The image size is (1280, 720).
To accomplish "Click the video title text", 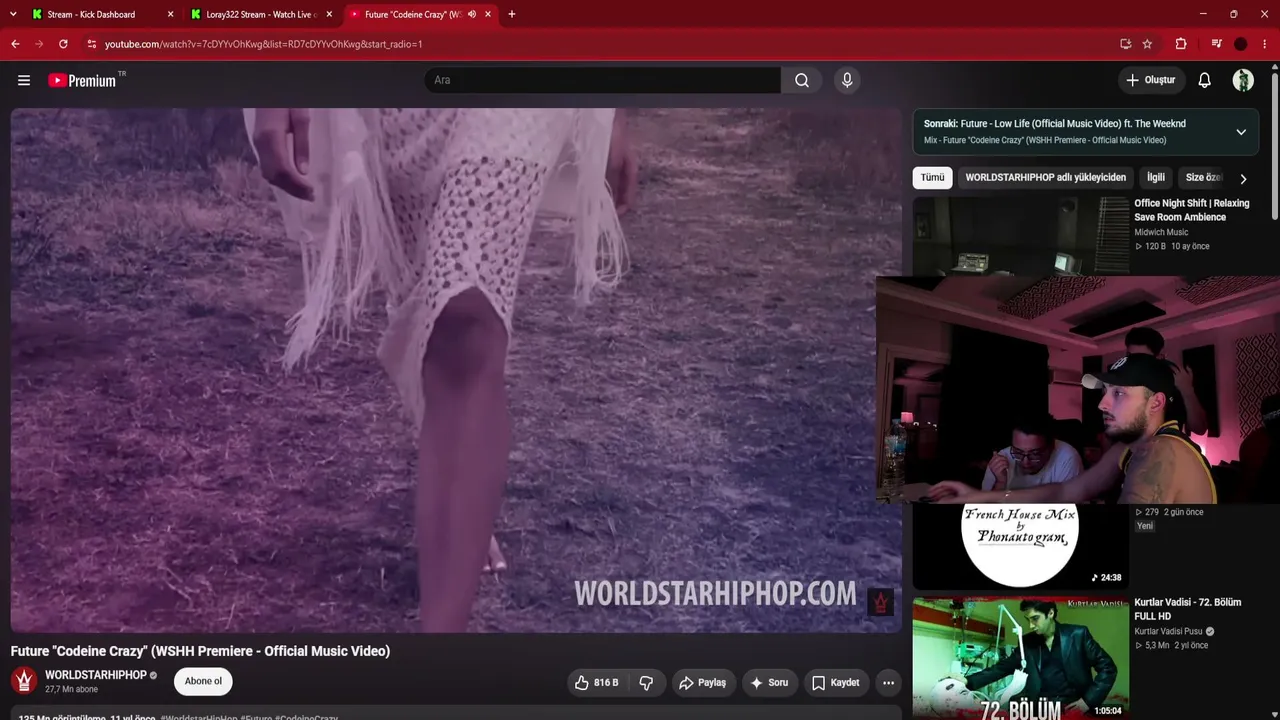I will (200, 651).
